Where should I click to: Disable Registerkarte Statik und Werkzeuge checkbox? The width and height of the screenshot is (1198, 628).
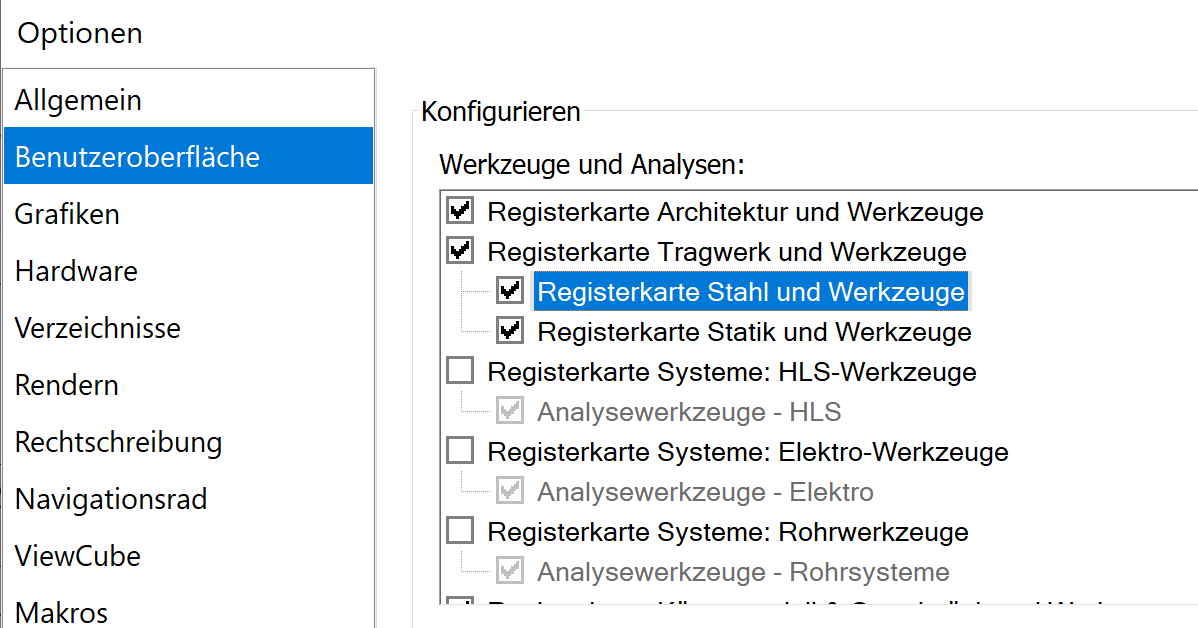pos(510,331)
